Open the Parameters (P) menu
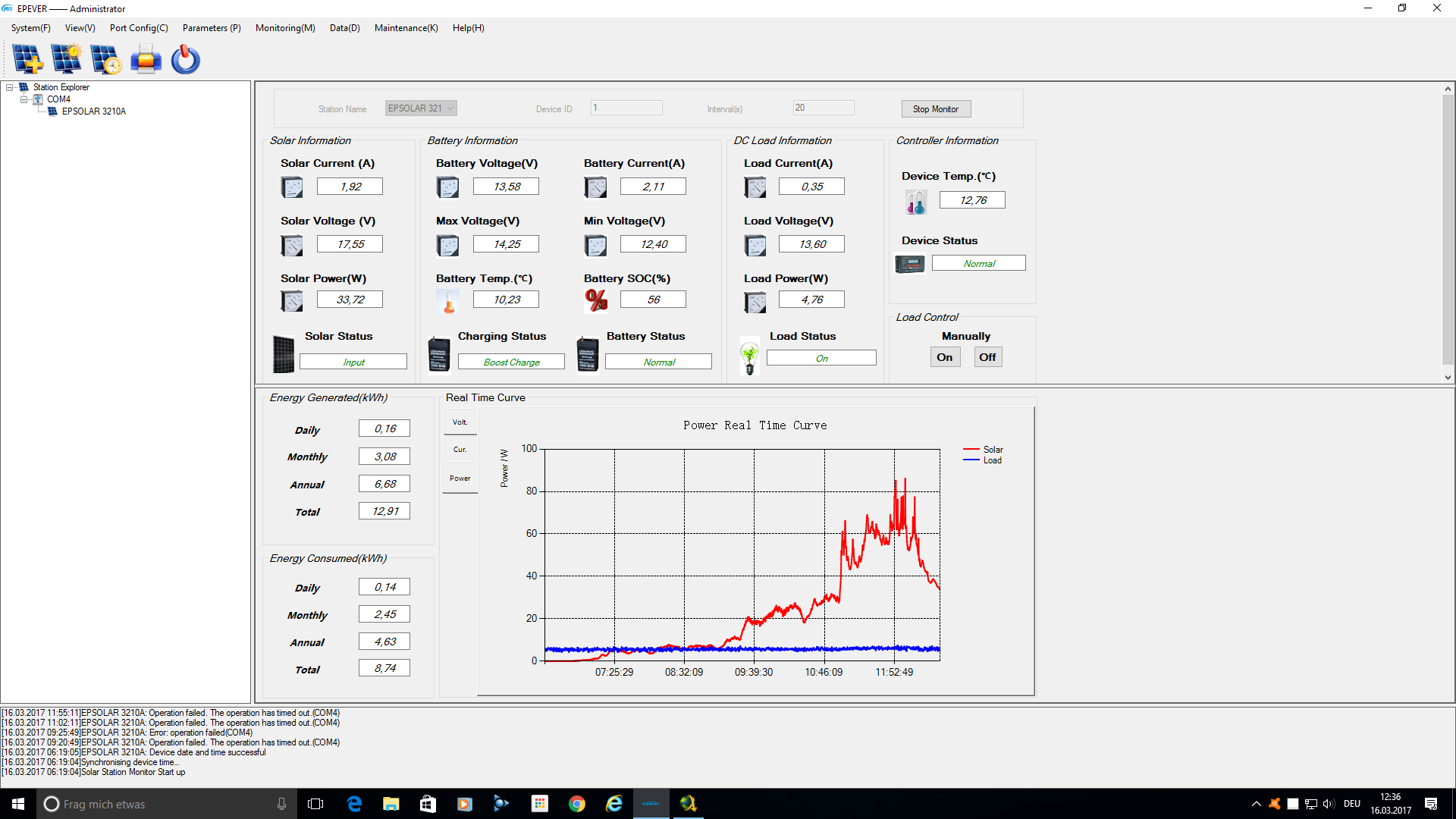Screen dimensions: 1456x819 (212, 28)
